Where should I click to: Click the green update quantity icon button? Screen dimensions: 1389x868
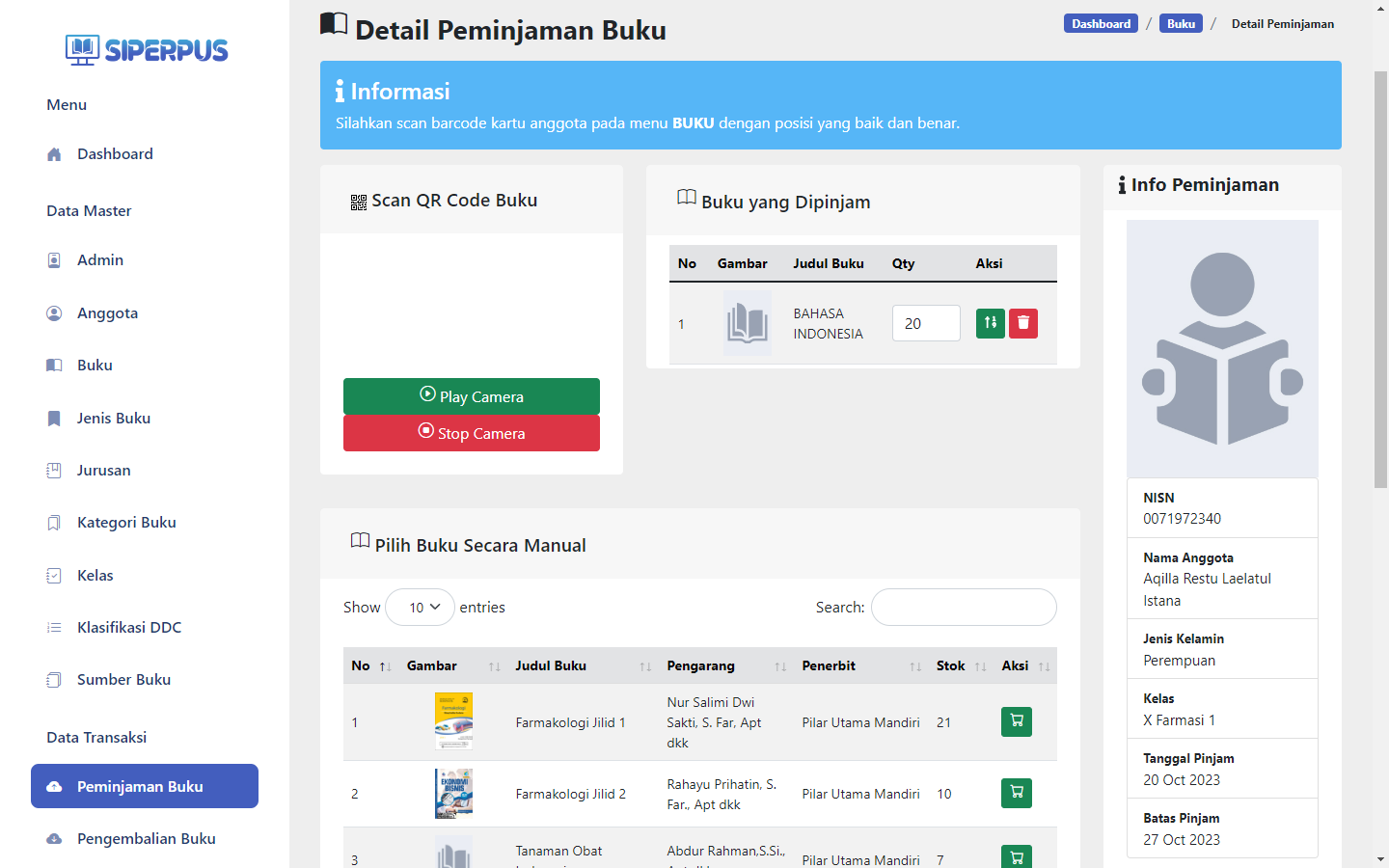[990, 323]
